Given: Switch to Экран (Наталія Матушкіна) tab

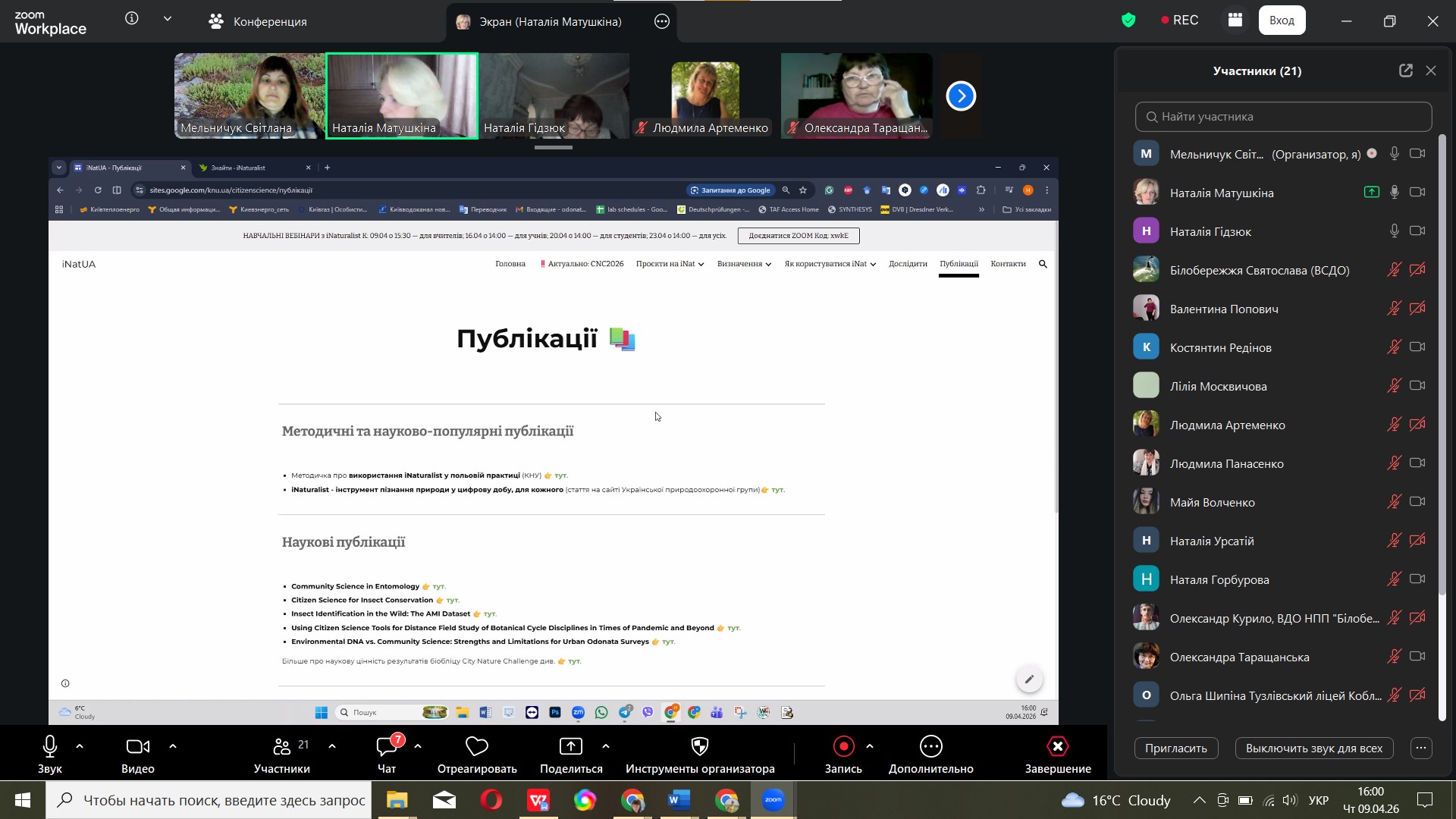Looking at the screenshot, I should (x=550, y=21).
